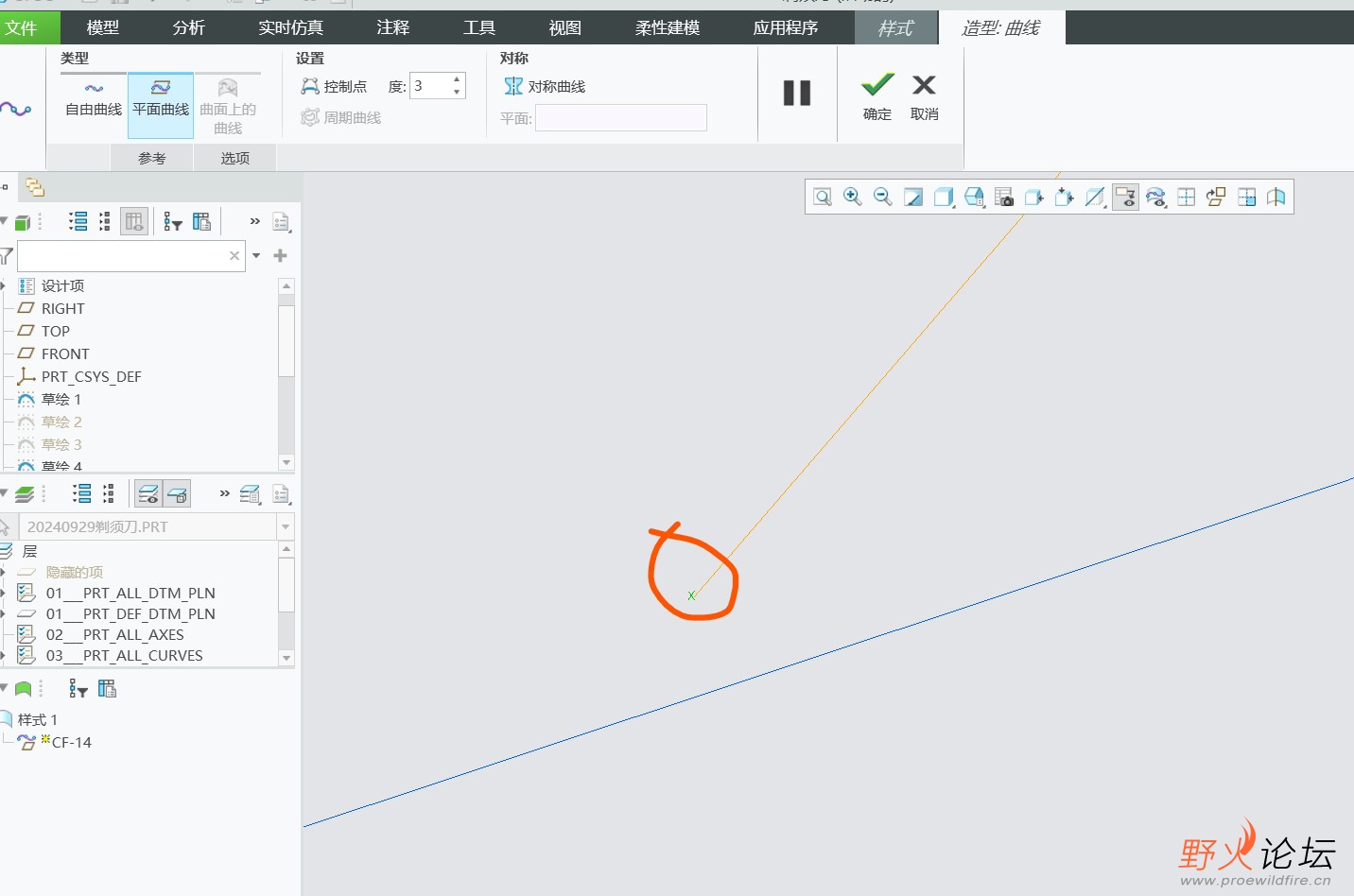Click the model tree expand-all icon

[78, 221]
